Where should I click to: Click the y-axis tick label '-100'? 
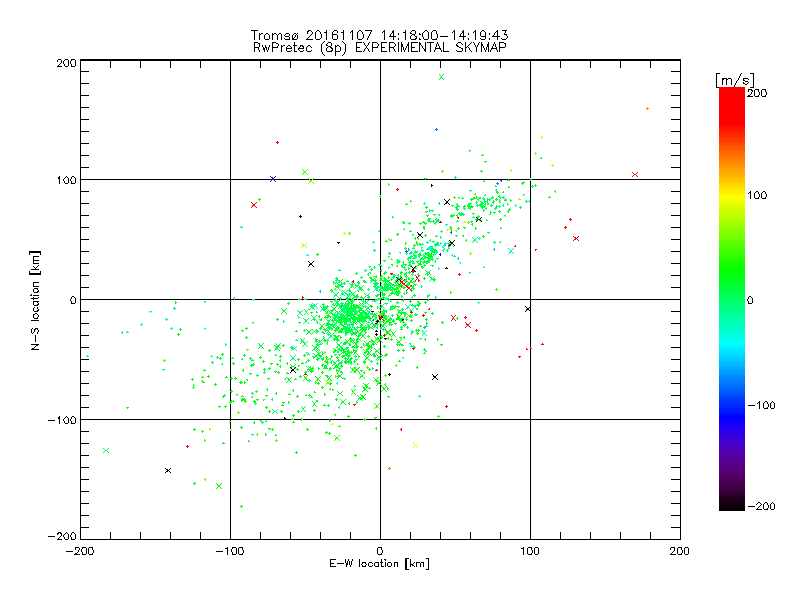62,420
